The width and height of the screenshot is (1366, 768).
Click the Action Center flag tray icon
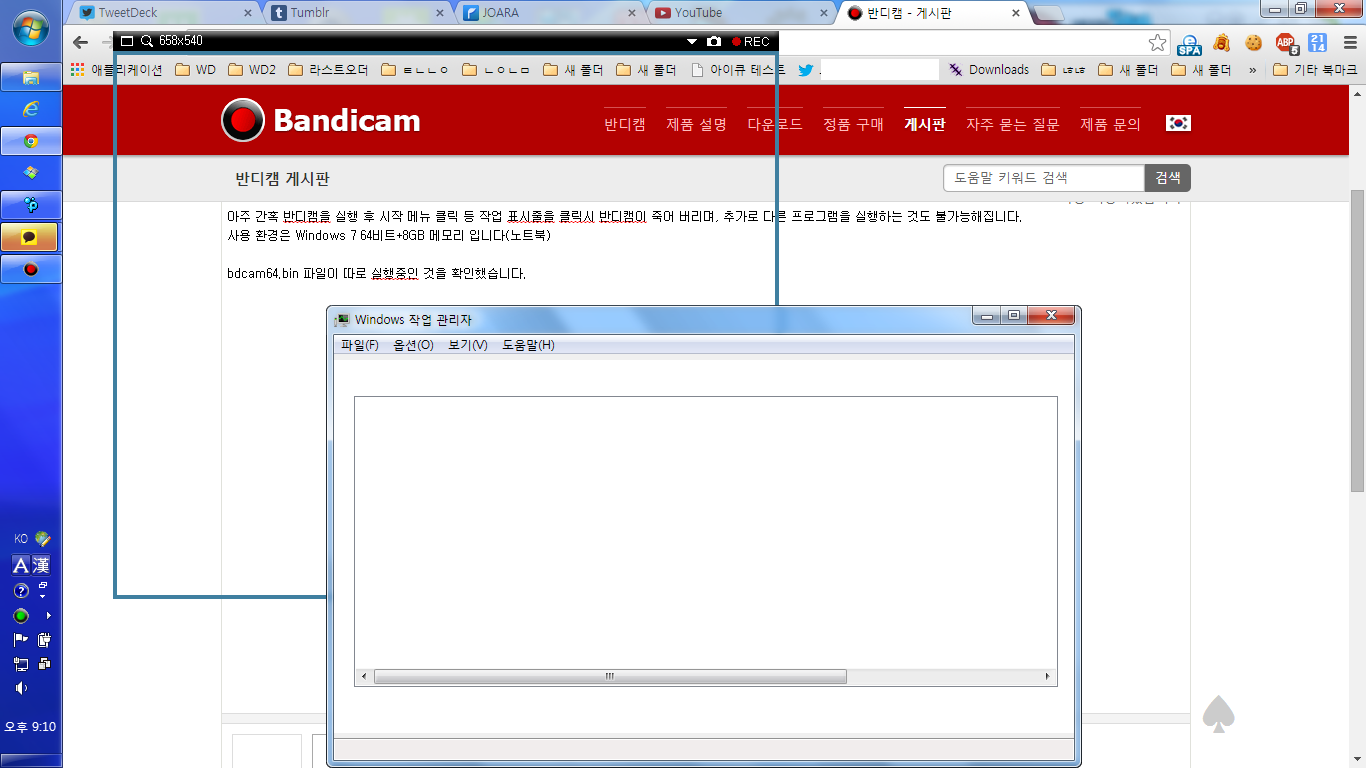coord(20,640)
